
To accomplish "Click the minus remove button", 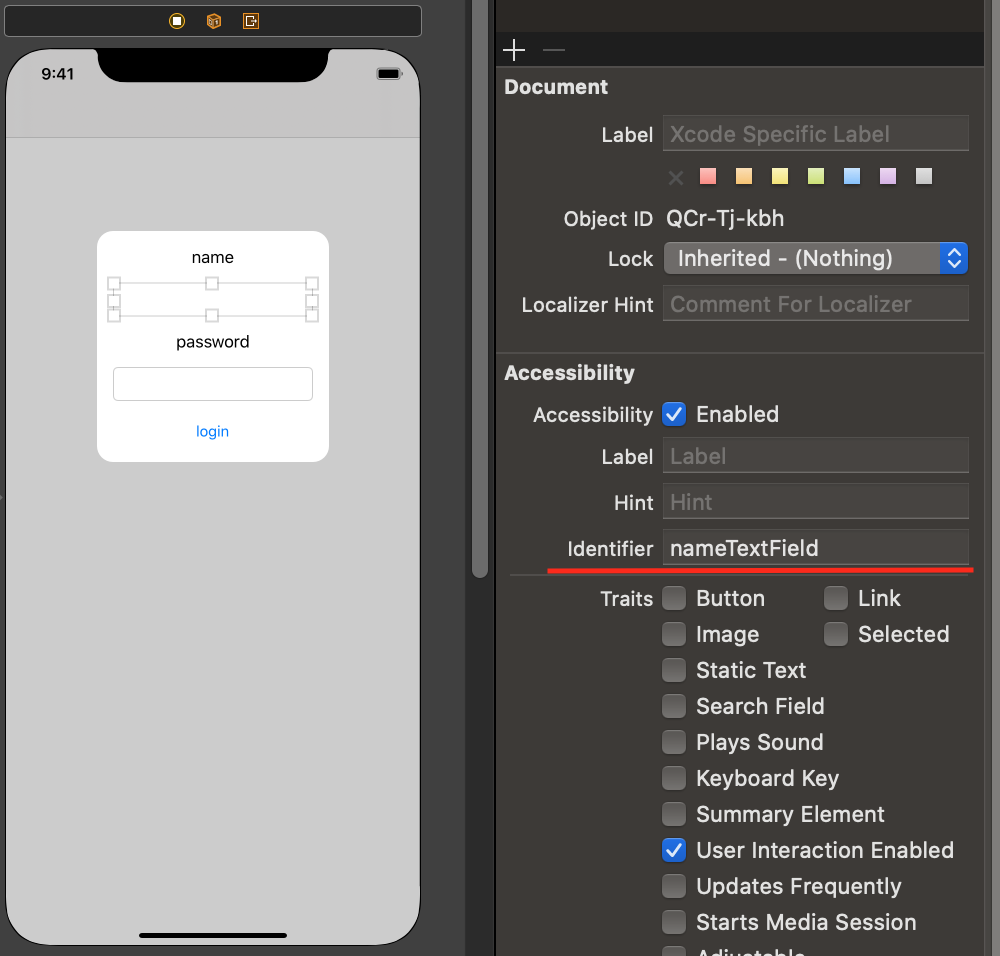I will [553, 50].
